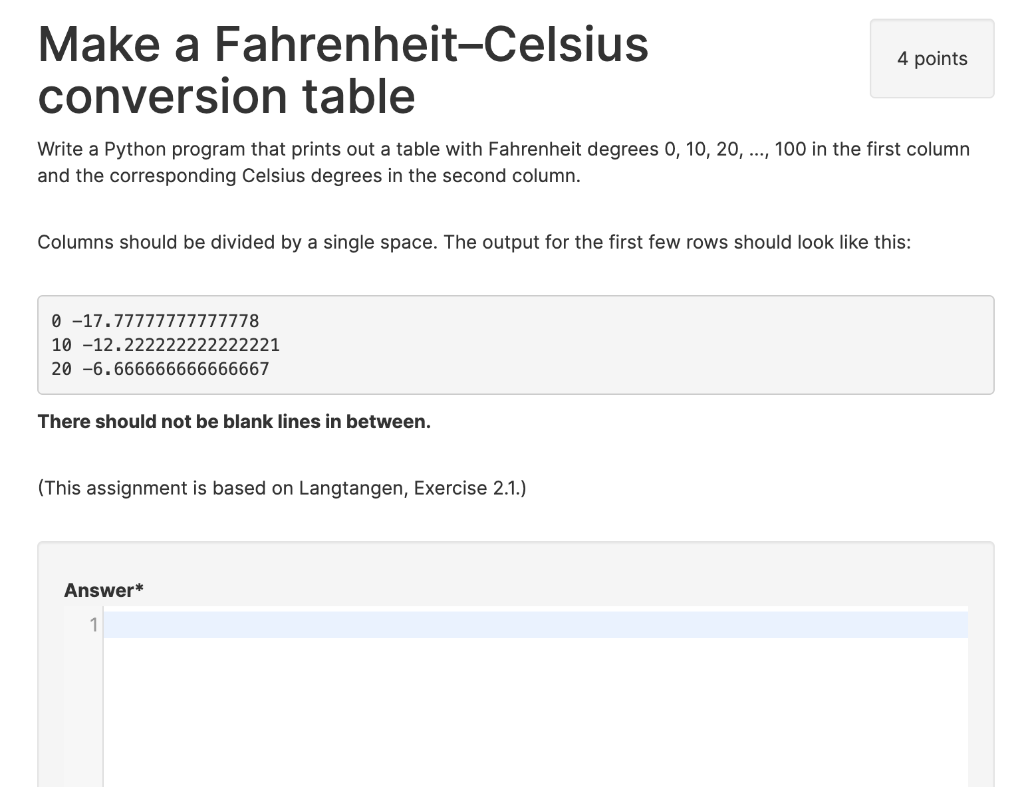Select the example output code block

pos(515,344)
